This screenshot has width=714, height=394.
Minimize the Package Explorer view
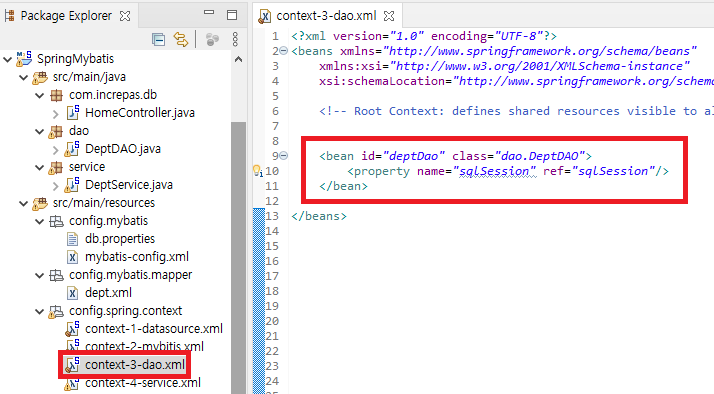click(x=209, y=13)
